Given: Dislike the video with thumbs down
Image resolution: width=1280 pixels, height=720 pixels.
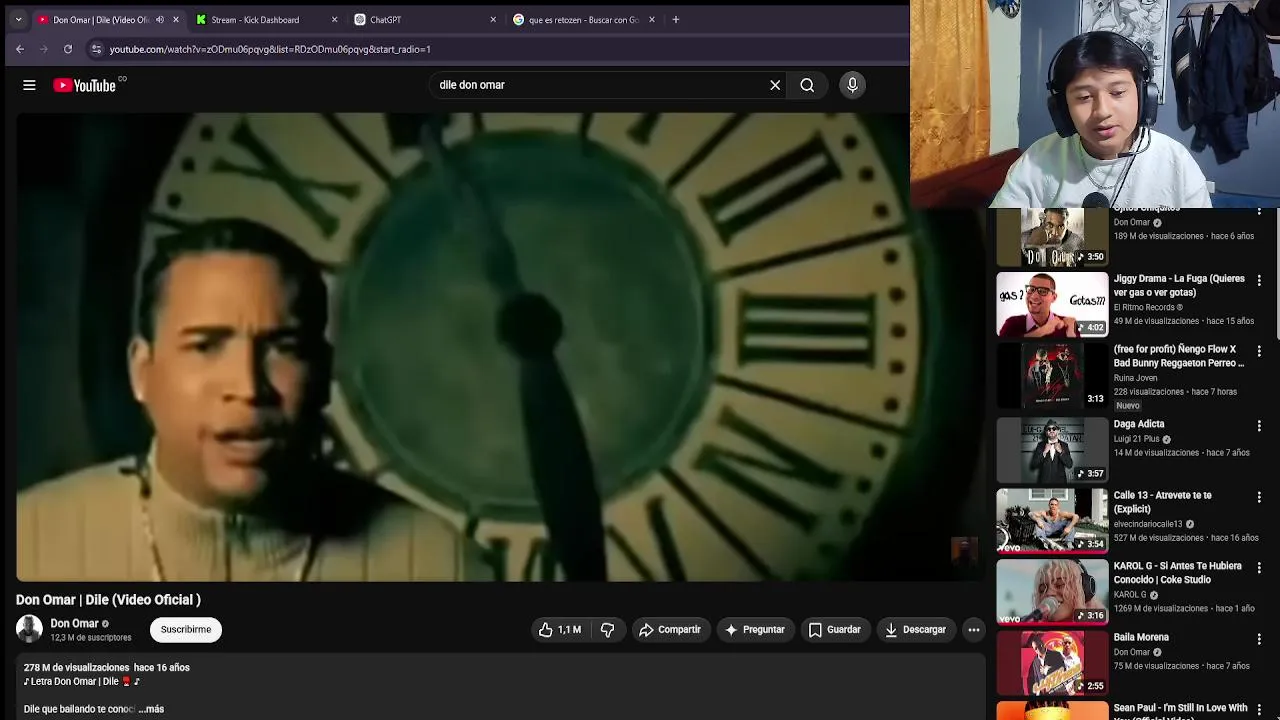Looking at the screenshot, I should click(x=607, y=629).
